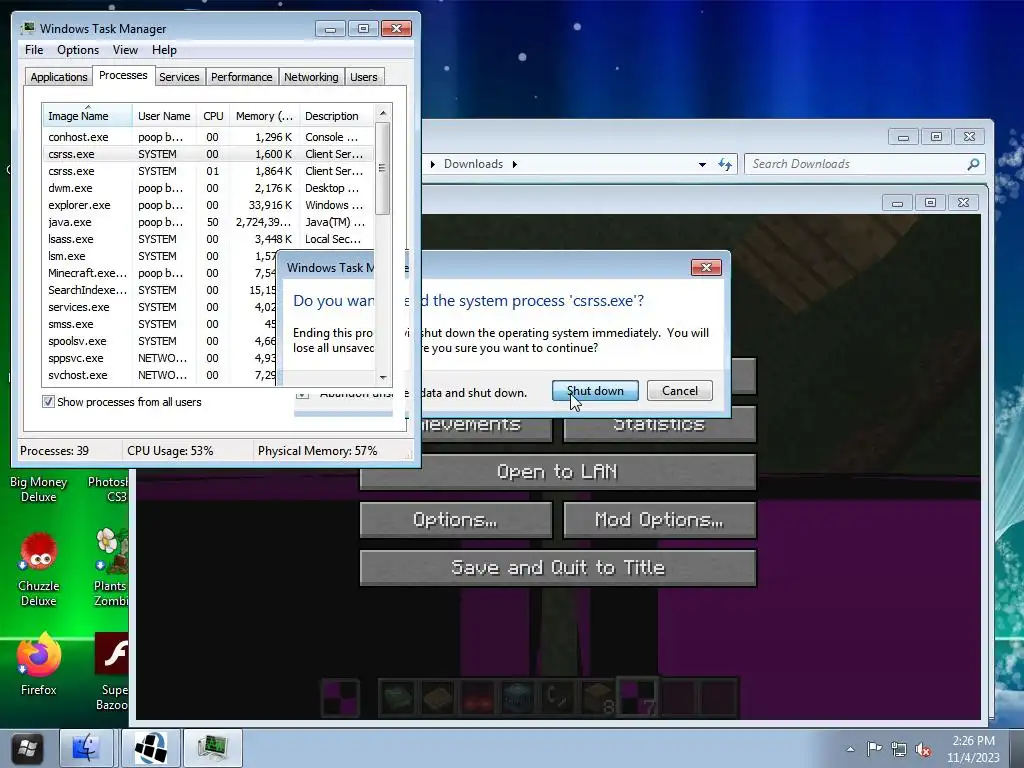This screenshot has height=768, width=1024.
Task: Select the java.exe process row
Action: coord(208,222)
